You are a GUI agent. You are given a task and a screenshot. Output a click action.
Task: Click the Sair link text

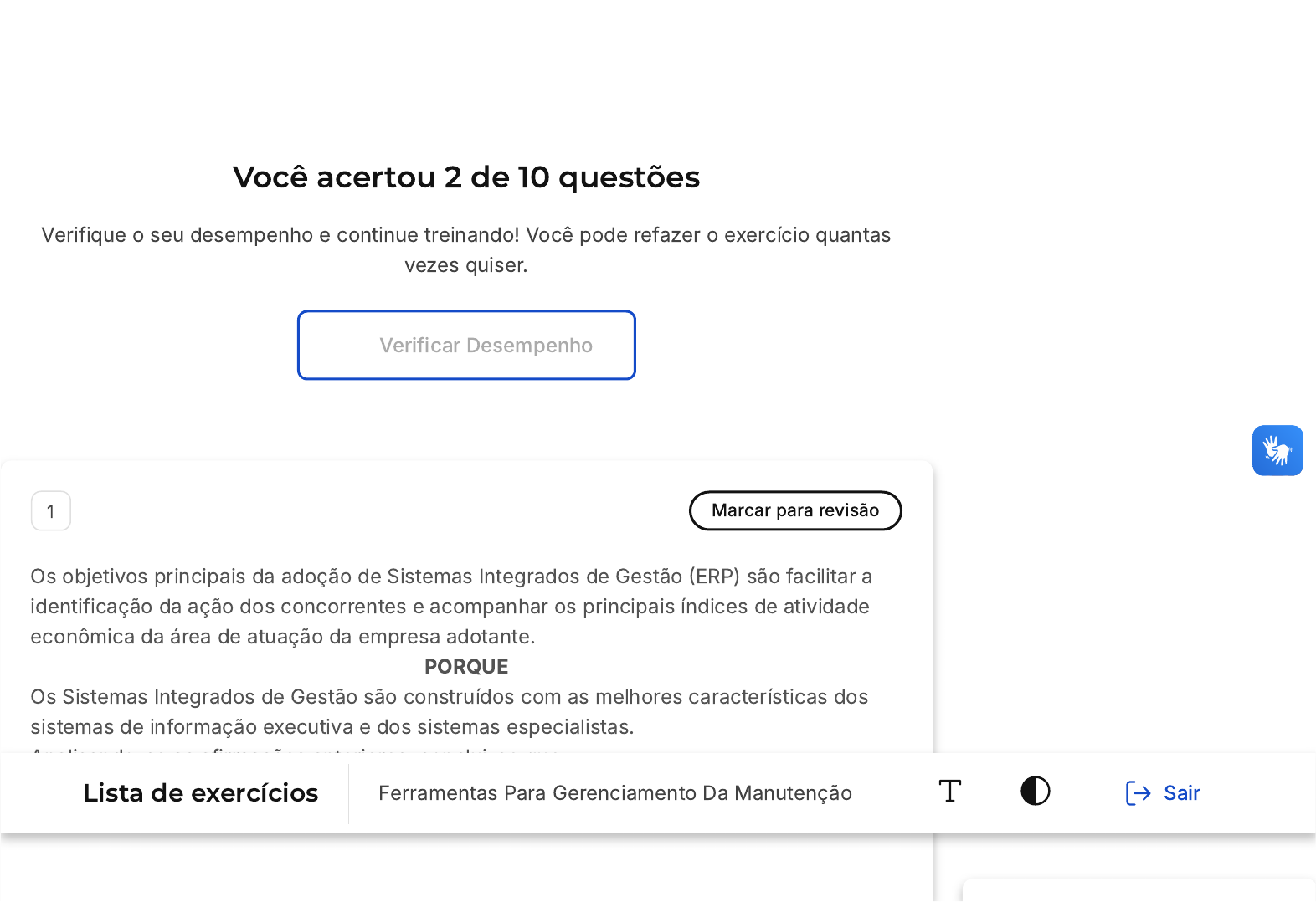pos(1181,793)
